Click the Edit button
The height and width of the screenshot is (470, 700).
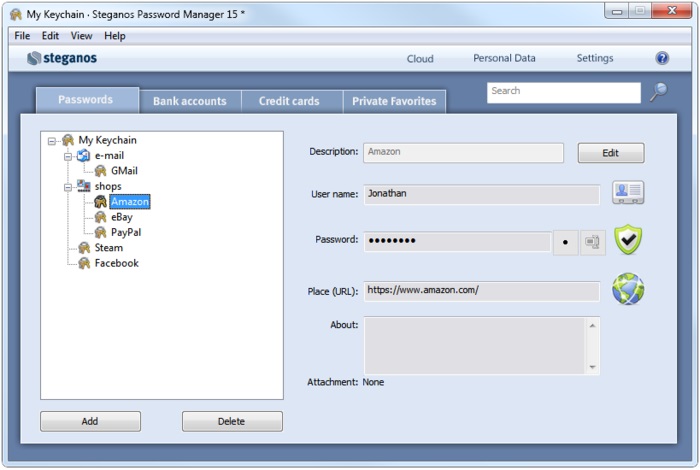[x=610, y=153]
